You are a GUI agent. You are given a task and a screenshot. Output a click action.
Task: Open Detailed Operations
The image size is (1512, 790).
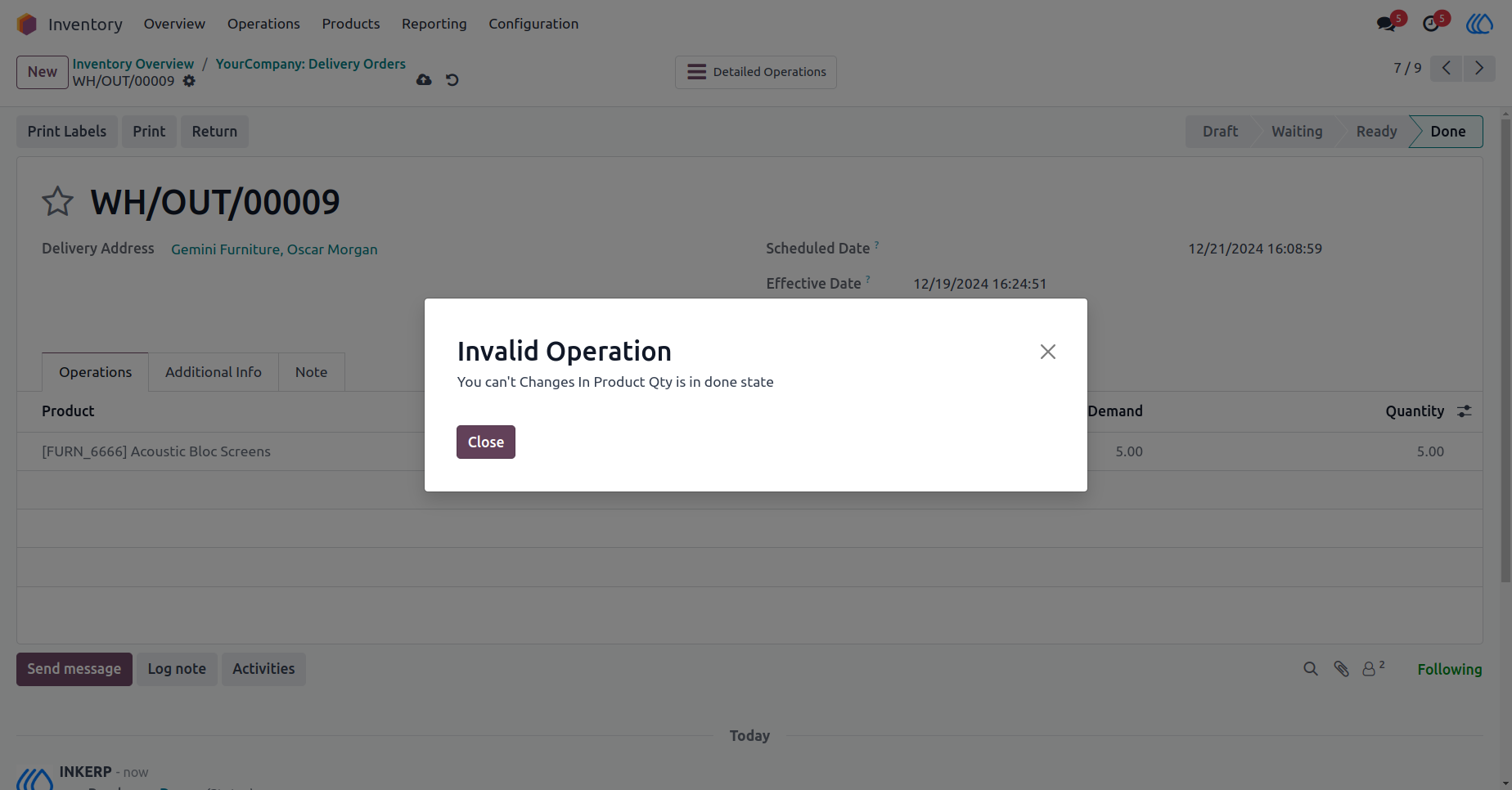click(756, 72)
